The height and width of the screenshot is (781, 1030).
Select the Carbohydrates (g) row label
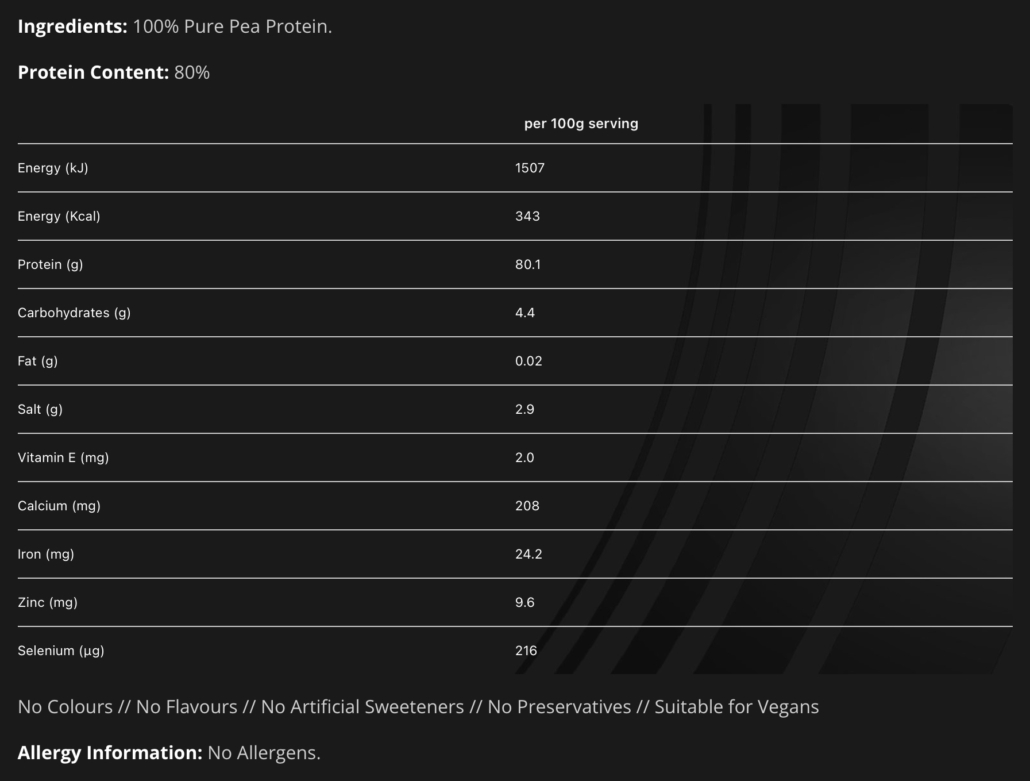[x=74, y=313]
